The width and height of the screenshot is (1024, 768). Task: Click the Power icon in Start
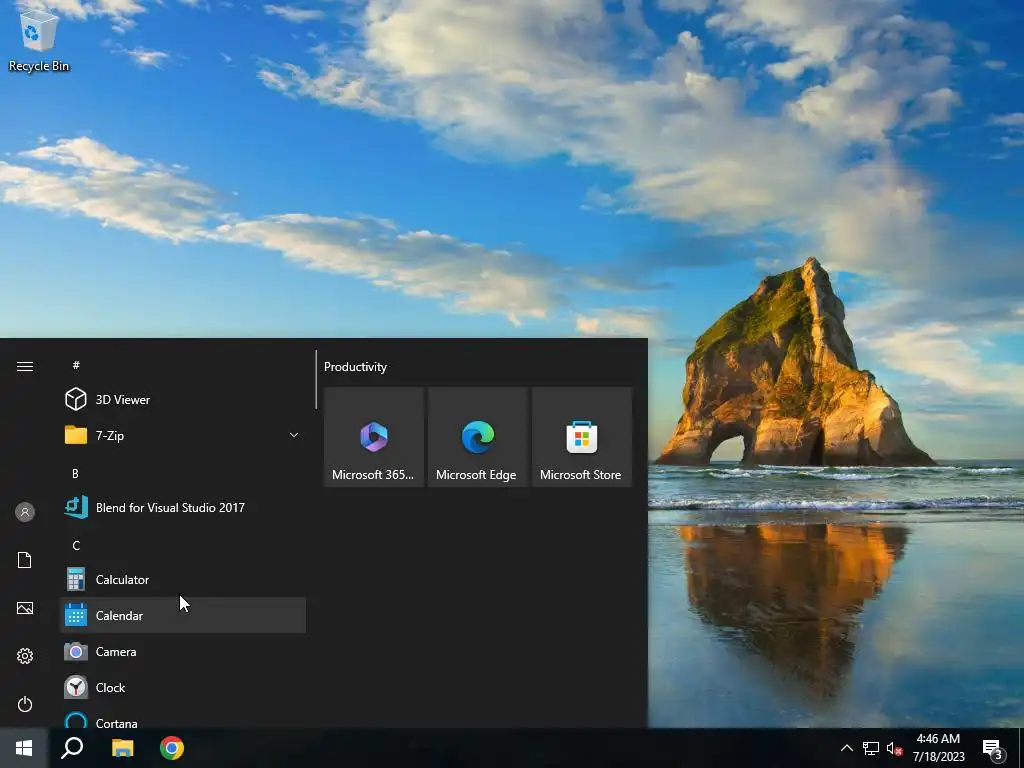[25, 704]
